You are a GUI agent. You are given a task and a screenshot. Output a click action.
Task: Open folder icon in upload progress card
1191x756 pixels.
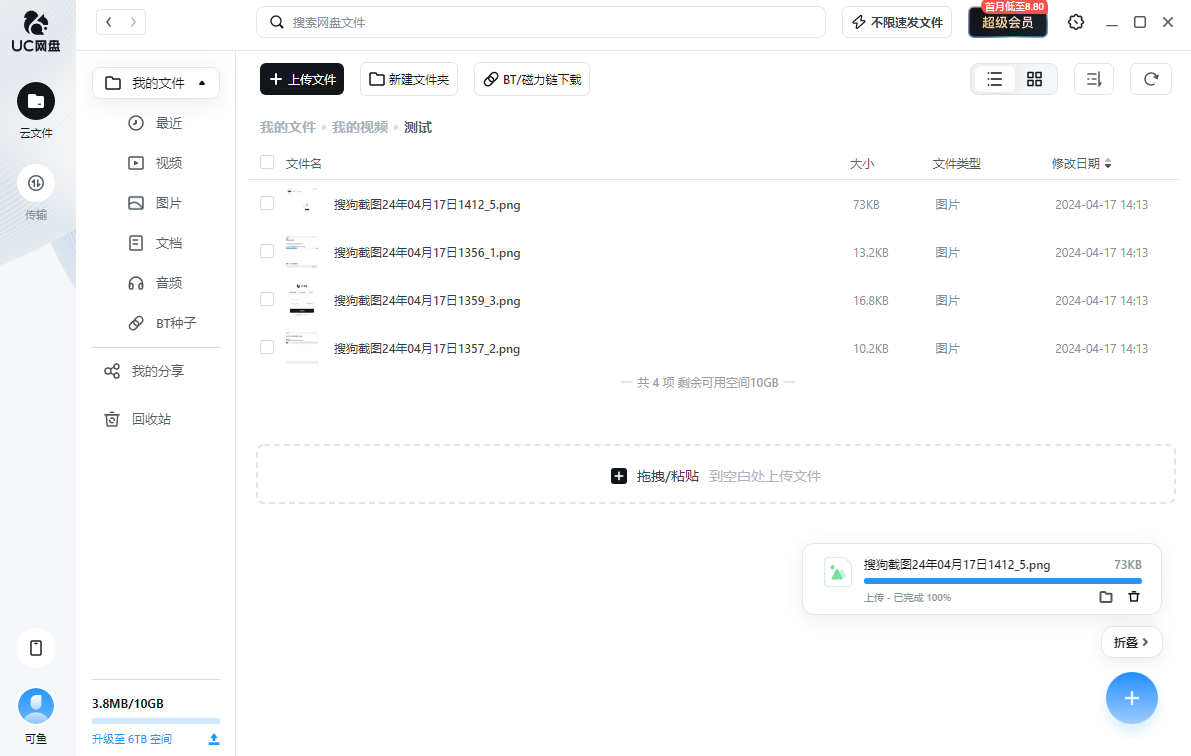[1106, 597]
